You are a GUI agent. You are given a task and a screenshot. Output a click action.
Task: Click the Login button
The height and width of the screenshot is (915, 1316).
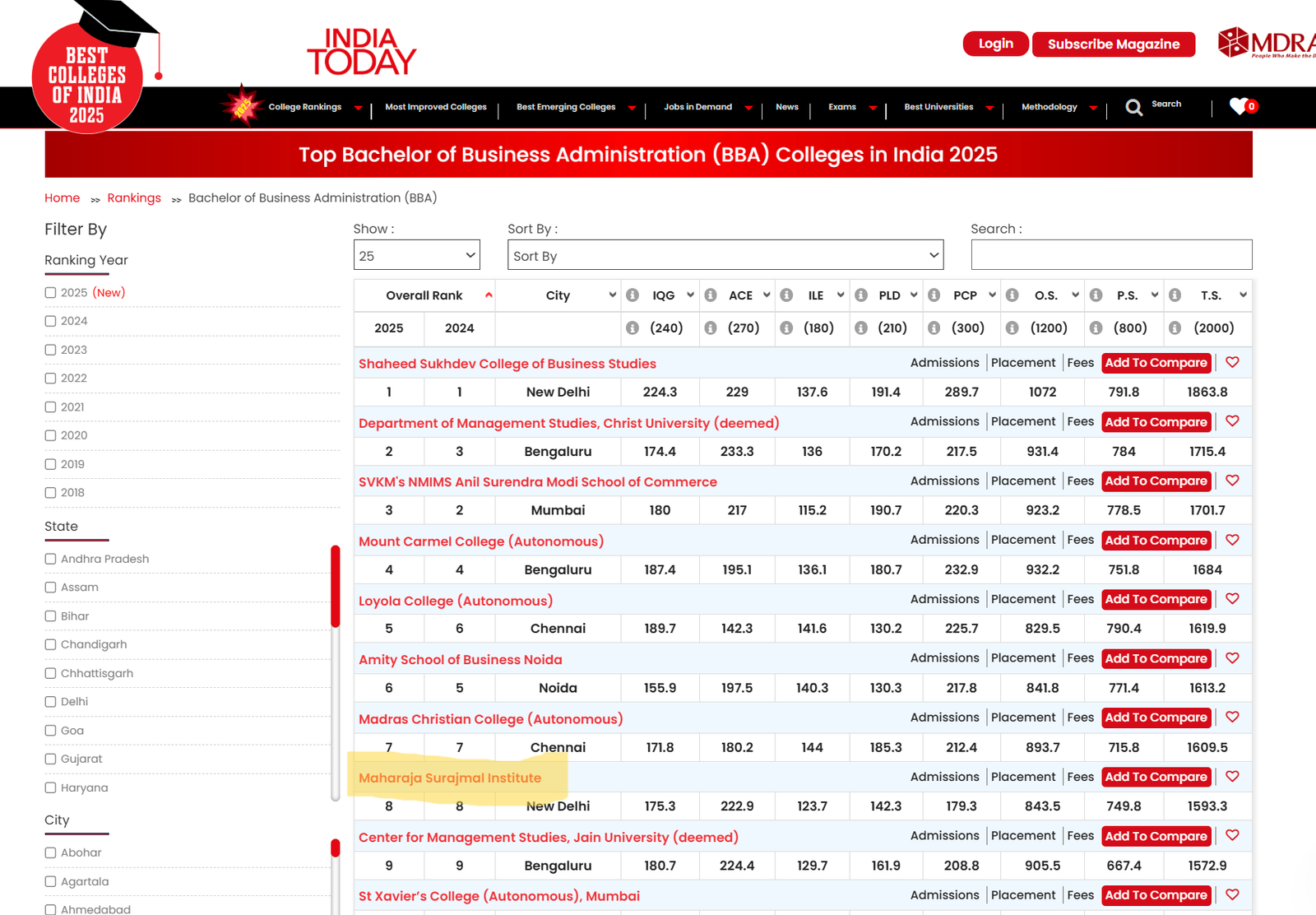point(996,44)
